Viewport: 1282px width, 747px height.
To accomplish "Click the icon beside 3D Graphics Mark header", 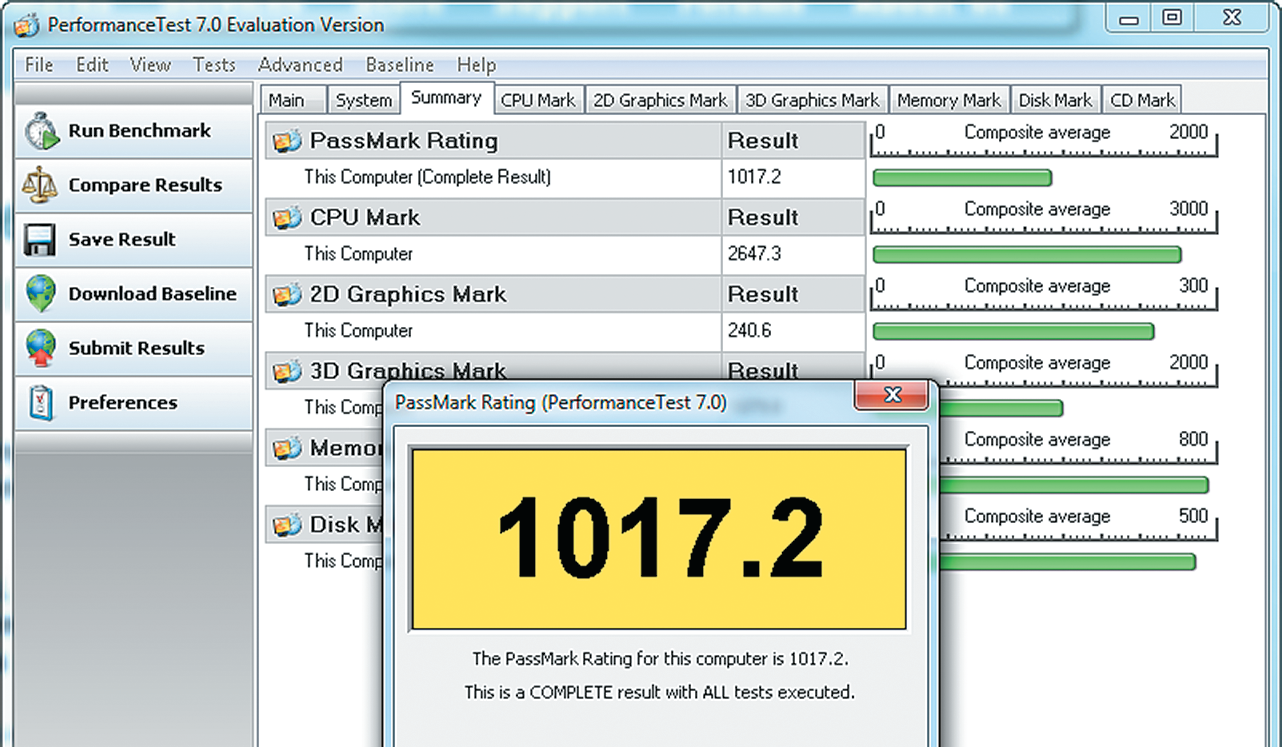I will click(x=287, y=372).
